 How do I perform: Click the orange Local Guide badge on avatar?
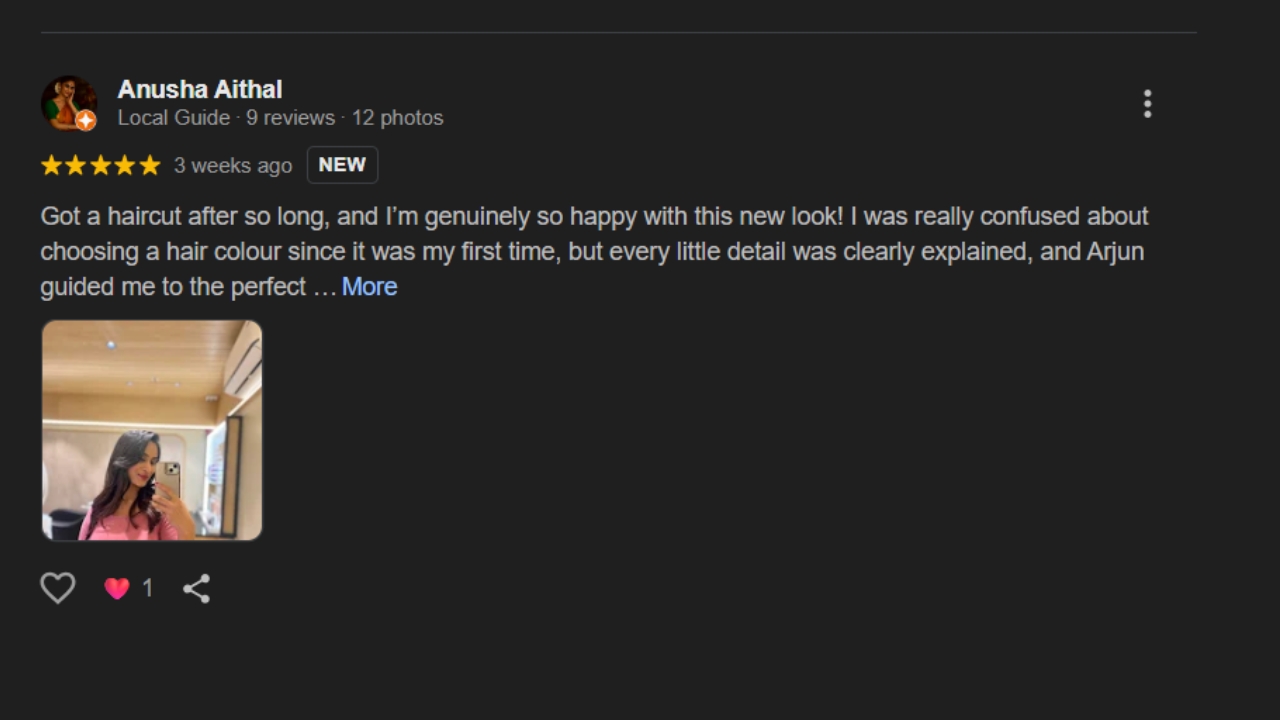pos(86,121)
